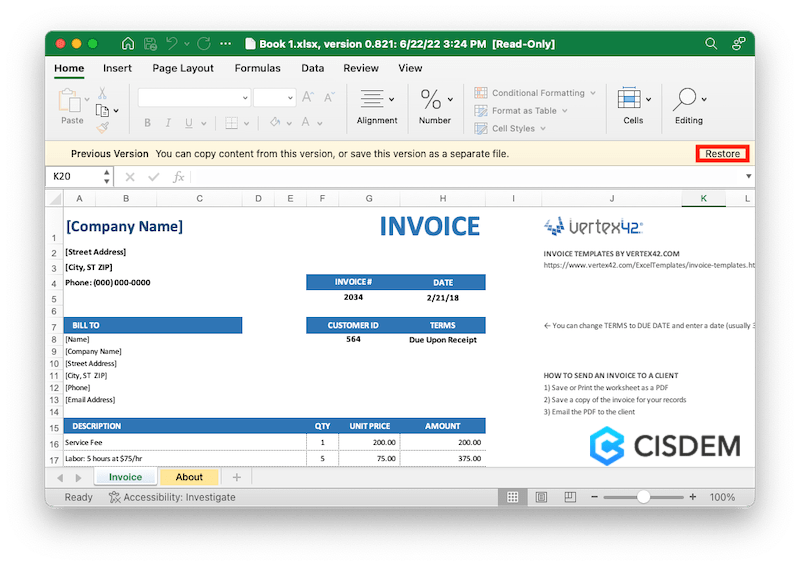
Task: Open the Alignment group icon
Action: (x=372, y=99)
